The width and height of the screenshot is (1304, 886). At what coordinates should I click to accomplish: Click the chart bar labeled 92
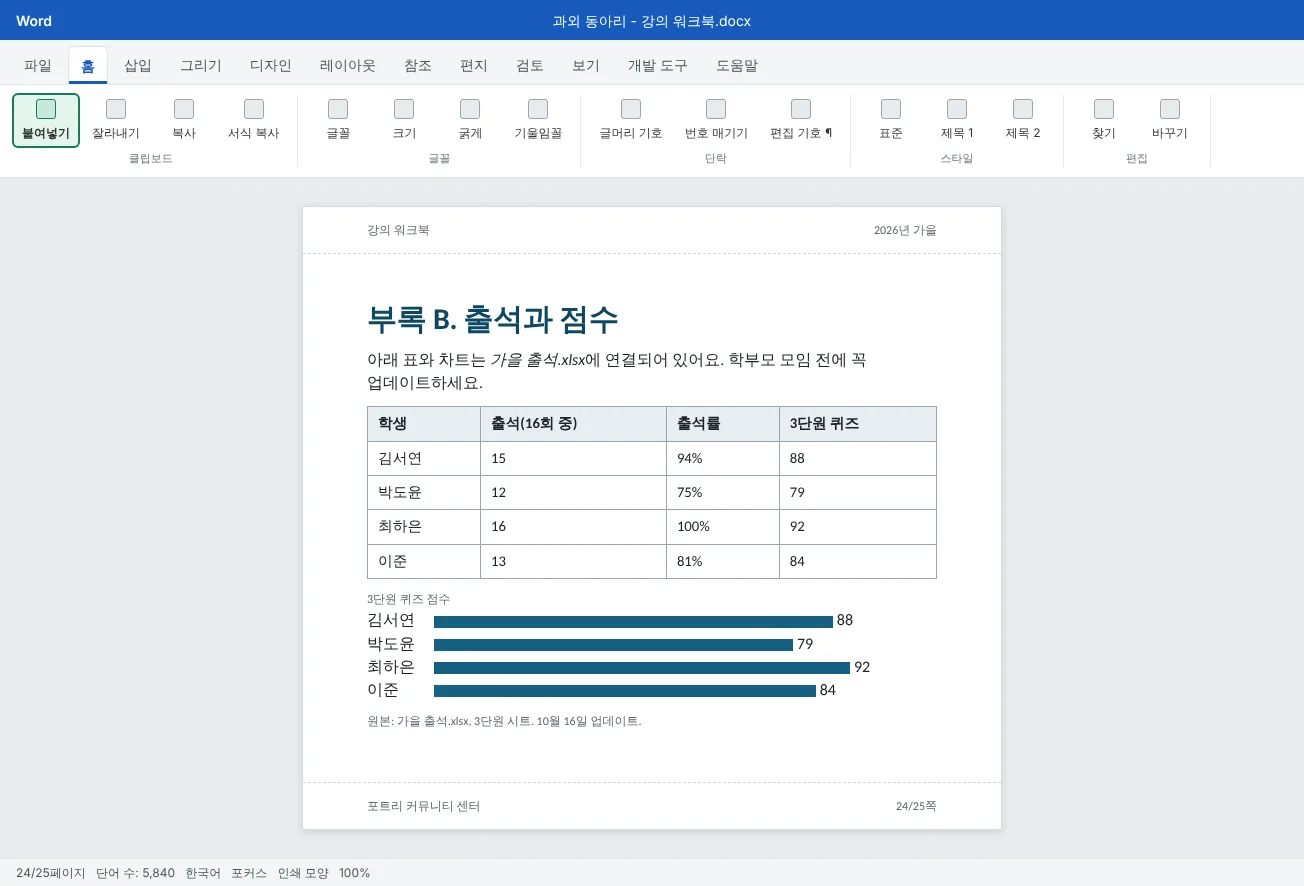[642, 668]
